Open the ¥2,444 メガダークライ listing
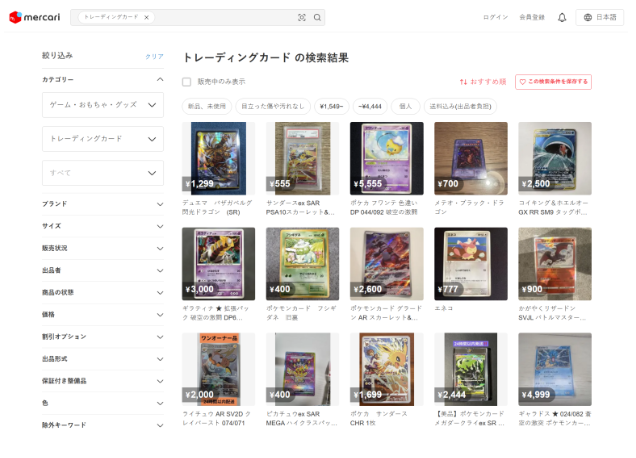The height and width of the screenshot is (458, 636). click(x=471, y=370)
